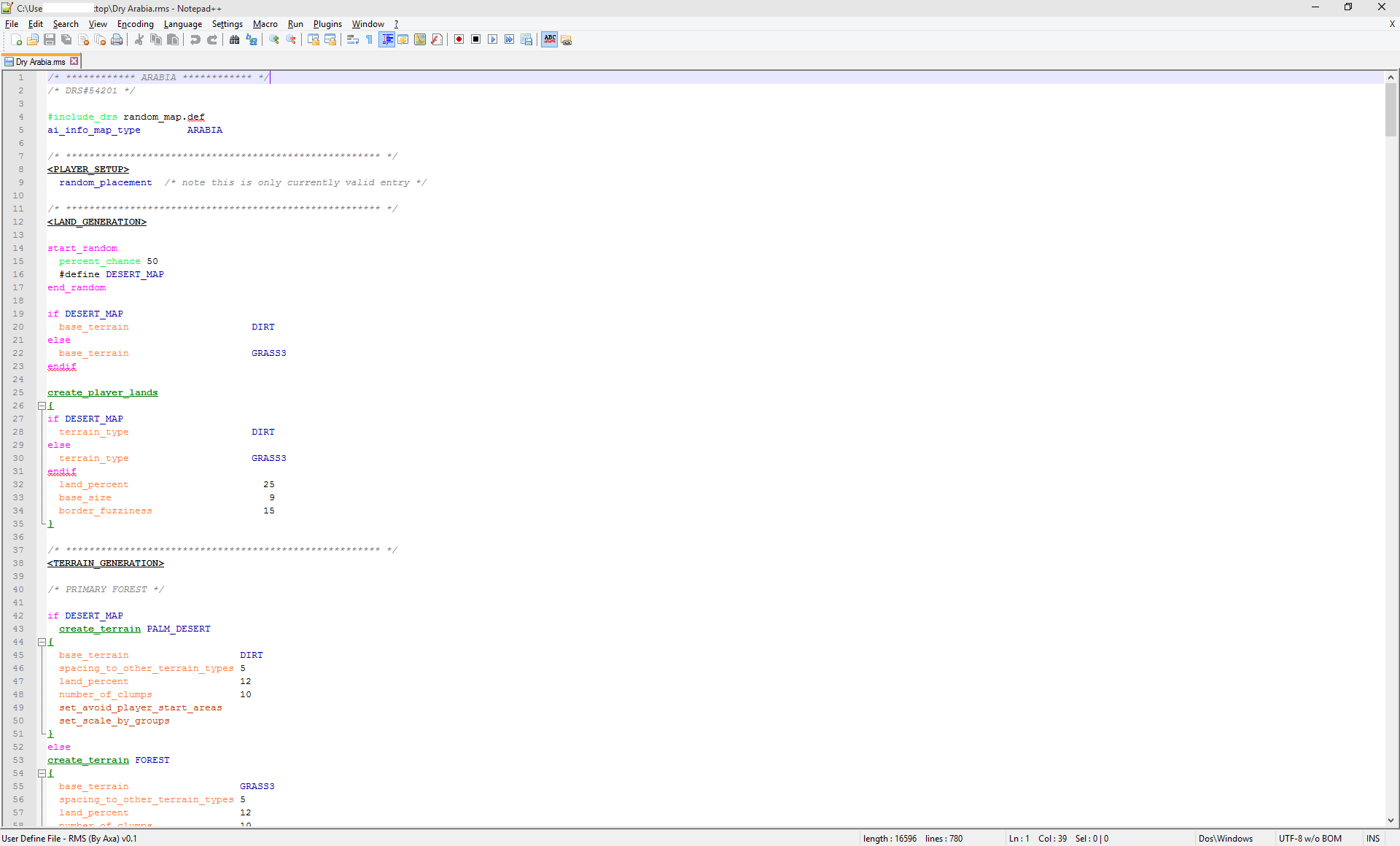Click the spell check ABC icon
This screenshot has width=1400, height=846.
click(x=549, y=39)
